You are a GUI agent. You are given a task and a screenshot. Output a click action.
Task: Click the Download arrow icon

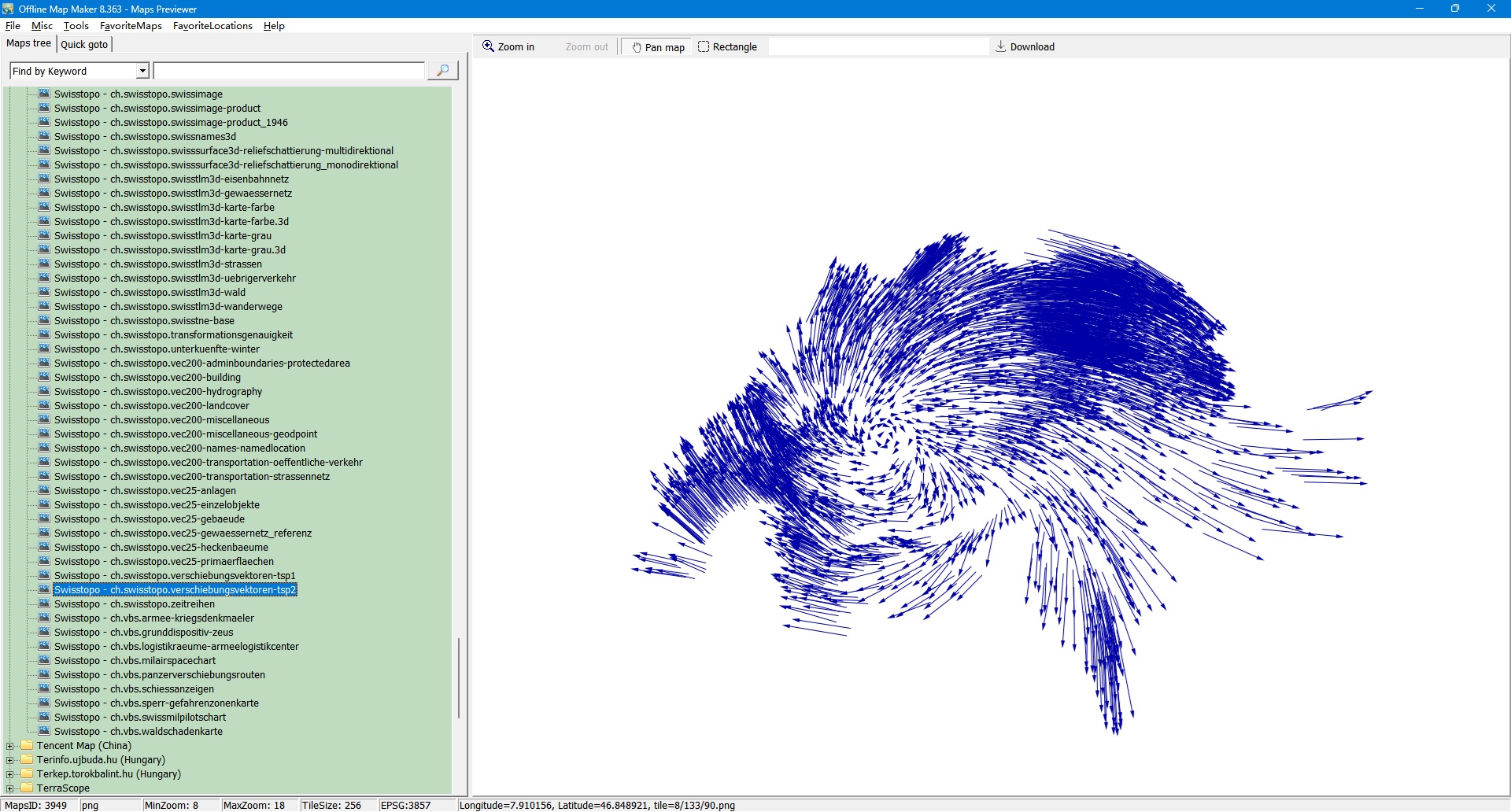(1001, 46)
